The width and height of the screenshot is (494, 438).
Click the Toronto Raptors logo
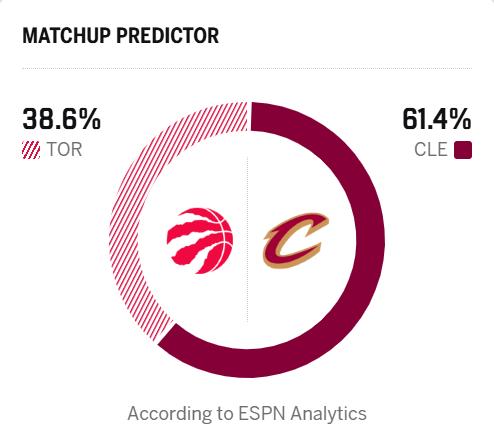point(200,241)
